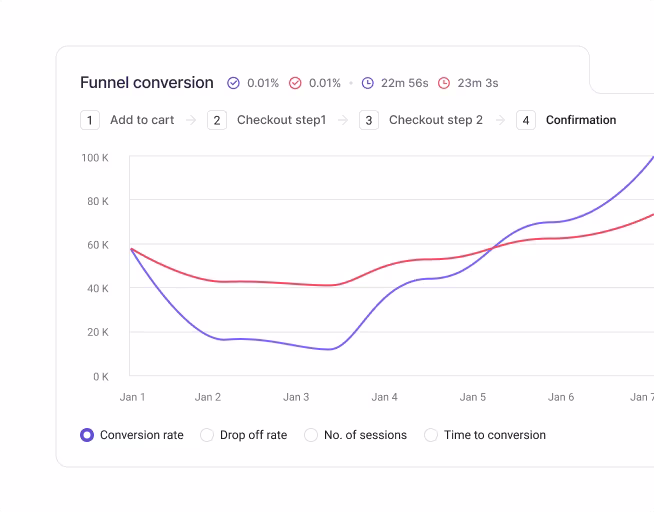
Task: Click the Jan 6 axis label
Action: click(561, 397)
